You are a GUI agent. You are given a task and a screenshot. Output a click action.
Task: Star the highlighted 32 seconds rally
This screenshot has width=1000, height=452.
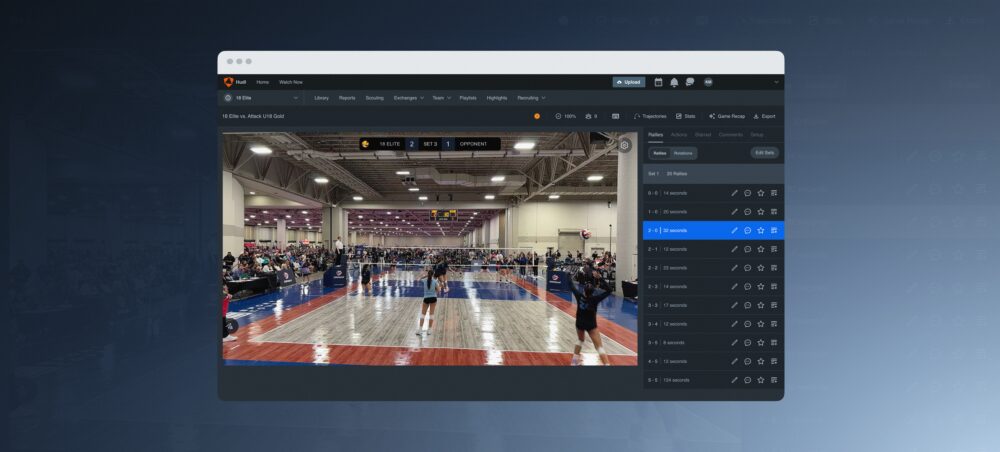point(760,230)
